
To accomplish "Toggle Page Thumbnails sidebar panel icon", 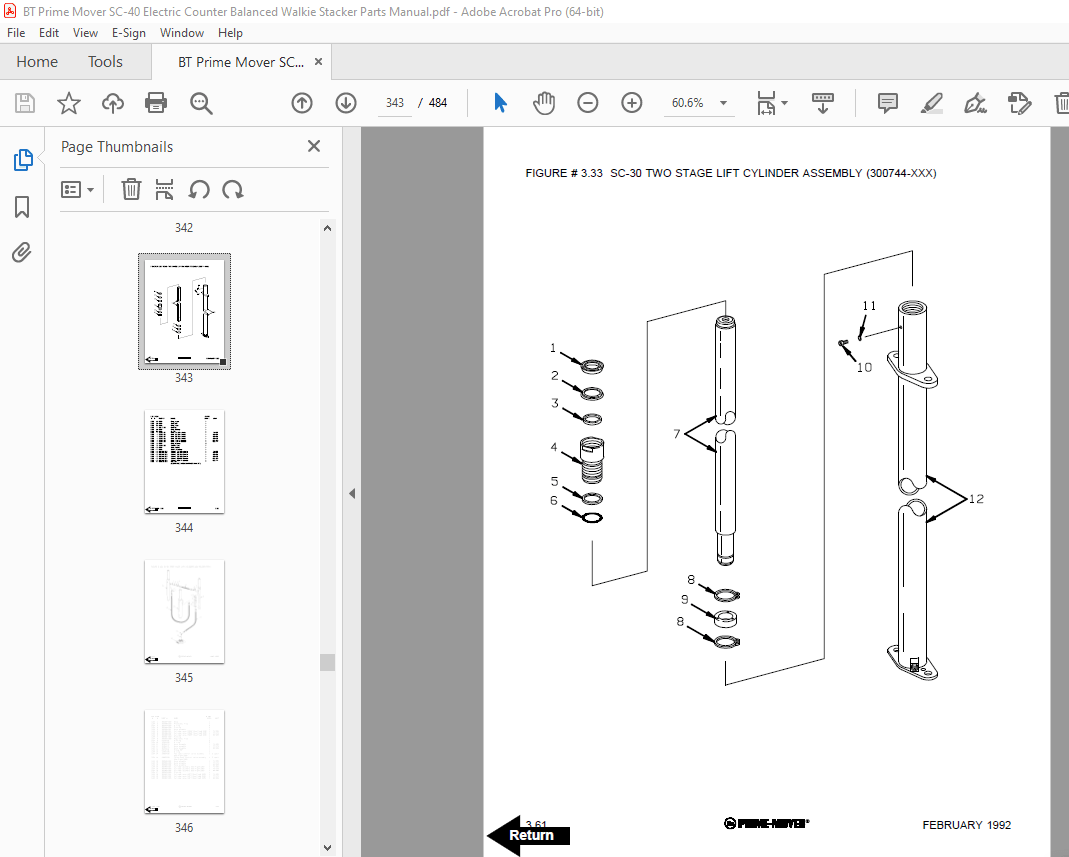I will click(x=22, y=159).
